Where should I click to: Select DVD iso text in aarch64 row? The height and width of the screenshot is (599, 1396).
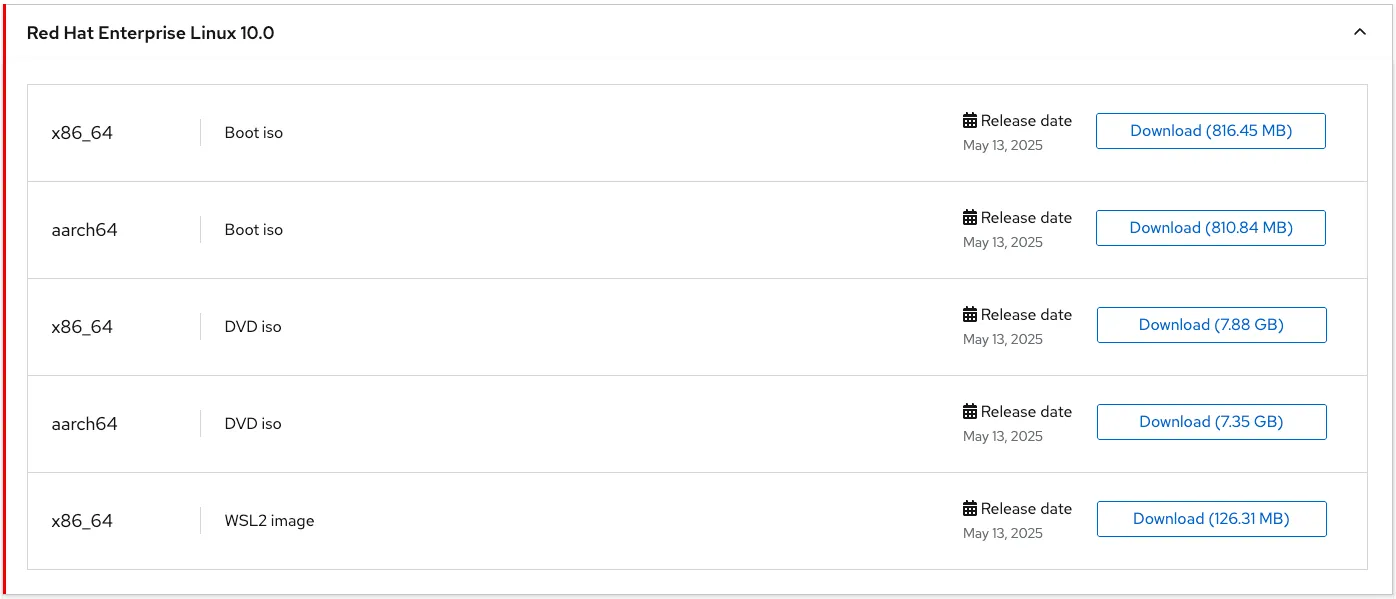coord(253,424)
